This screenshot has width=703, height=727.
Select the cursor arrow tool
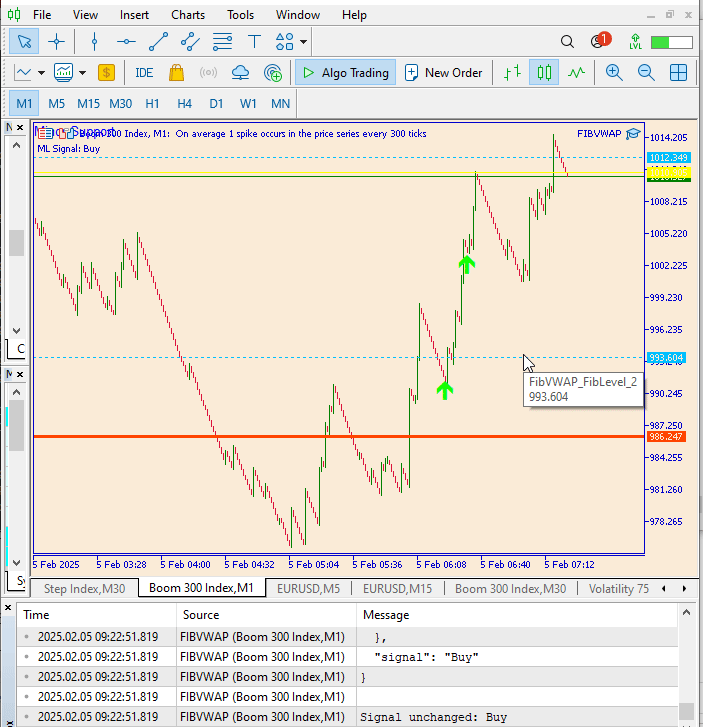tap(24, 42)
